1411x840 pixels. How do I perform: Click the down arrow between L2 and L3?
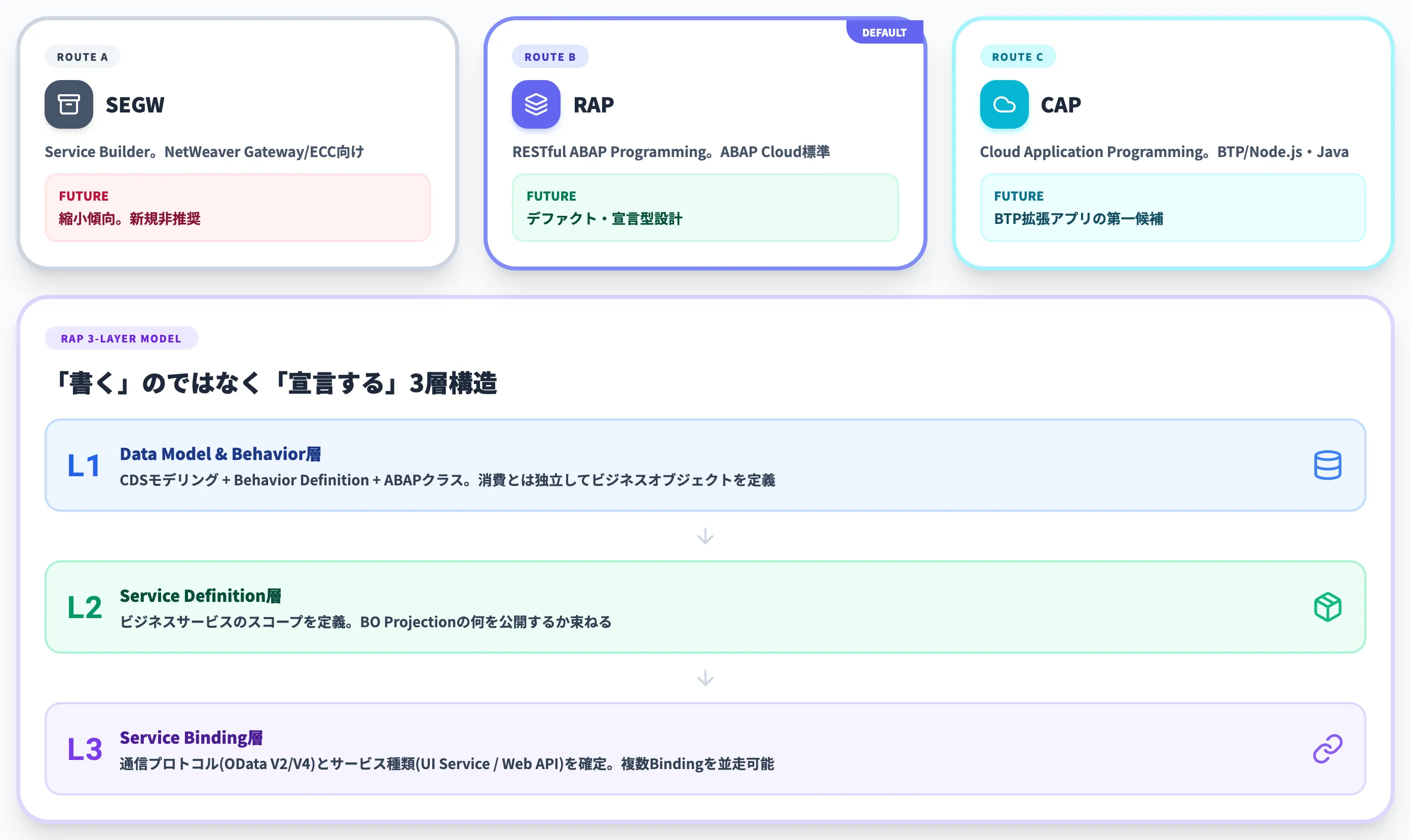click(x=705, y=678)
